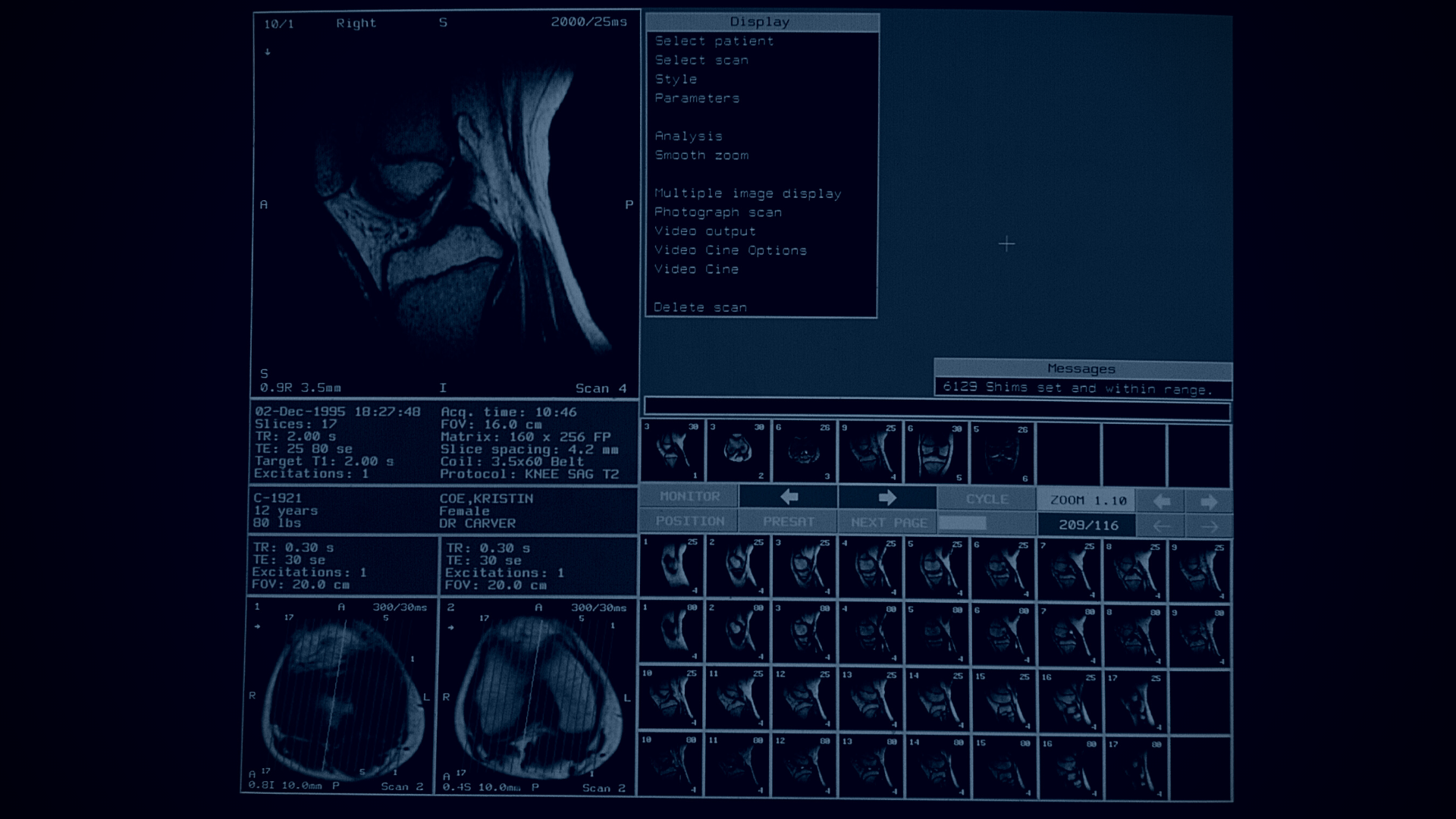Image resolution: width=1456 pixels, height=819 pixels.
Task: Select scan 3 thumbnail in the top row
Action: (x=804, y=453)
